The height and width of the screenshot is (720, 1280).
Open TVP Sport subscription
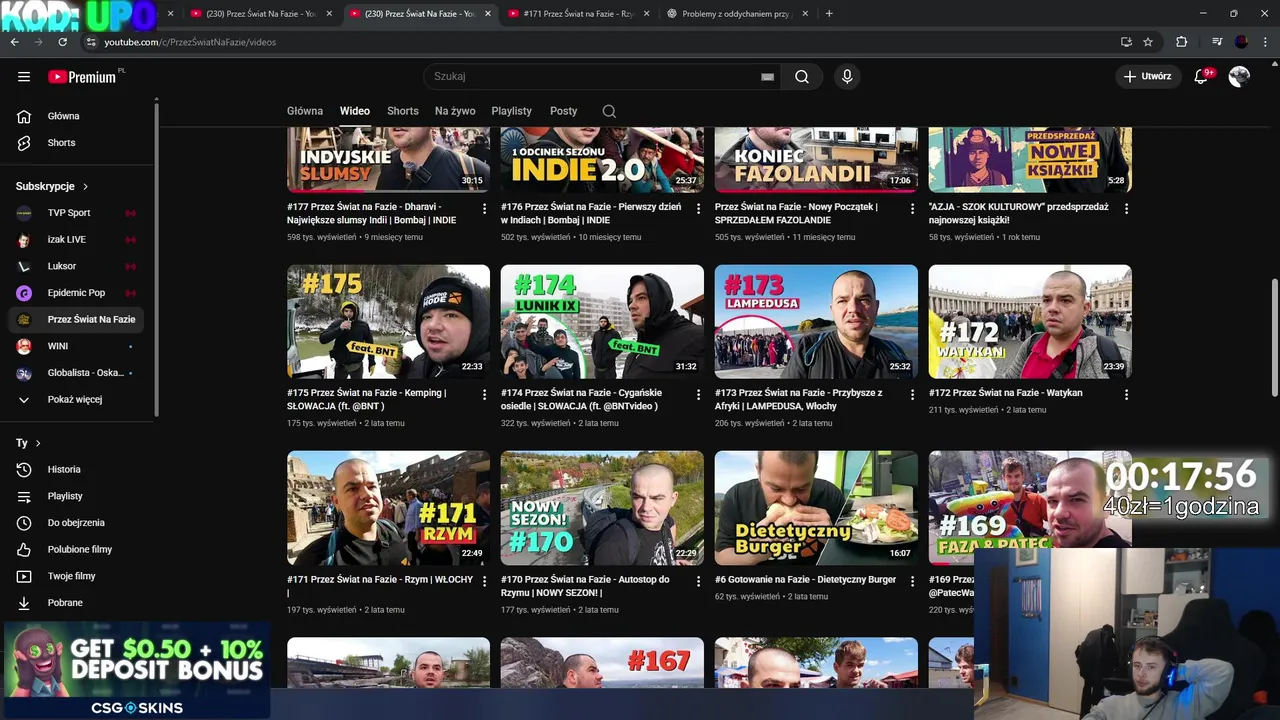point(78,213)
